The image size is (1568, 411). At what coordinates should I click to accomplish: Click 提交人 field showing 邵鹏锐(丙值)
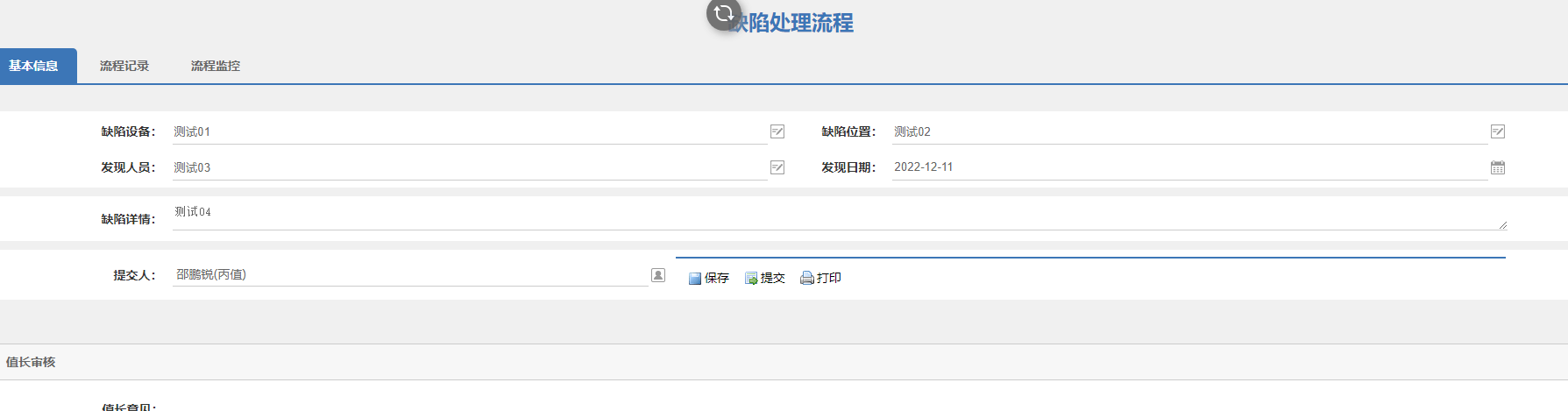(410, 274)
